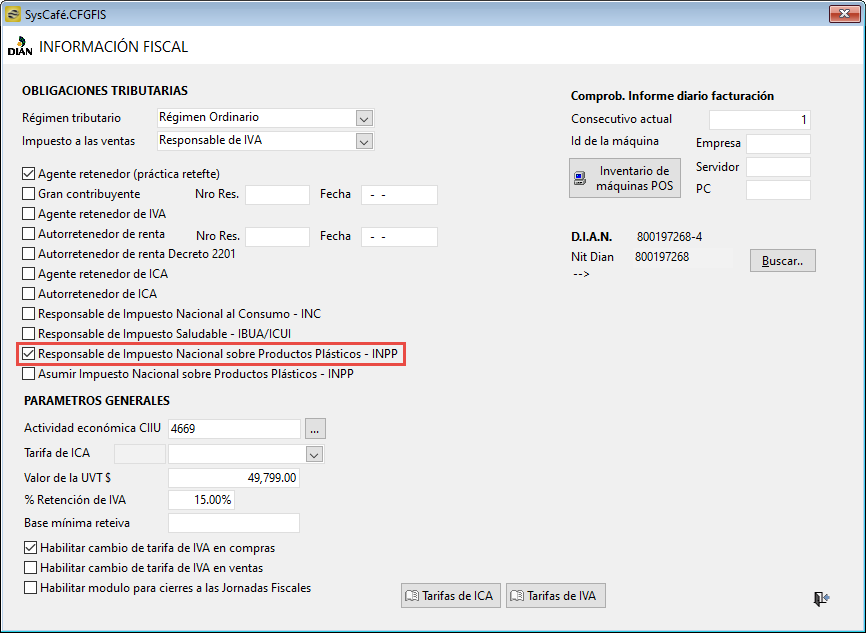Click the PC machine id field
Viewport: 866px width, 633px height.
point(778,190)
